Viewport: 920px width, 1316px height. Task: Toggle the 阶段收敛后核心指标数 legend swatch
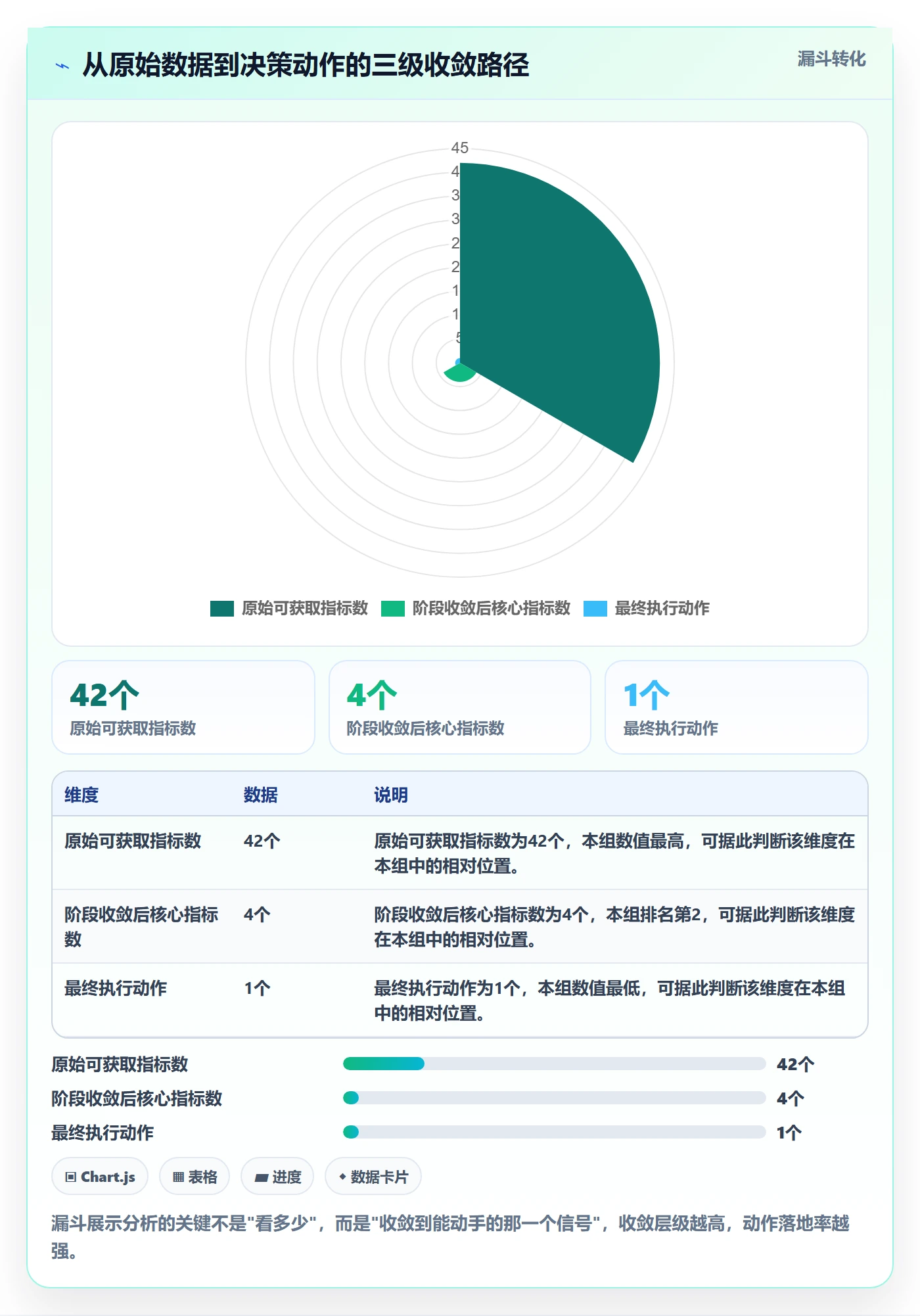point(393,609)
